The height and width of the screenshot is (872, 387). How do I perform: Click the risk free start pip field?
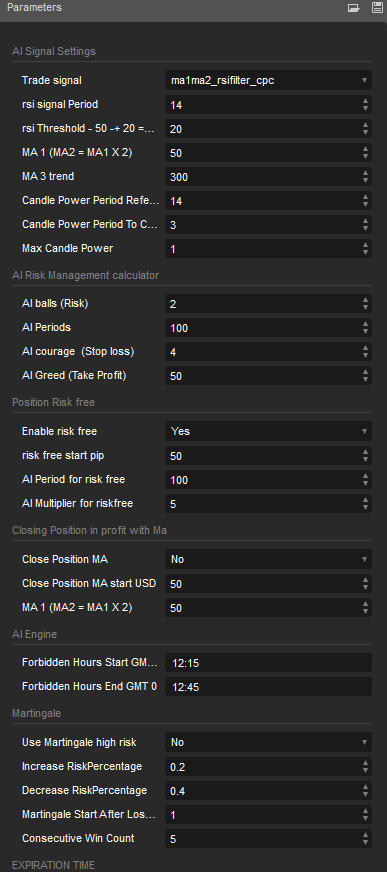pos(262,456)
